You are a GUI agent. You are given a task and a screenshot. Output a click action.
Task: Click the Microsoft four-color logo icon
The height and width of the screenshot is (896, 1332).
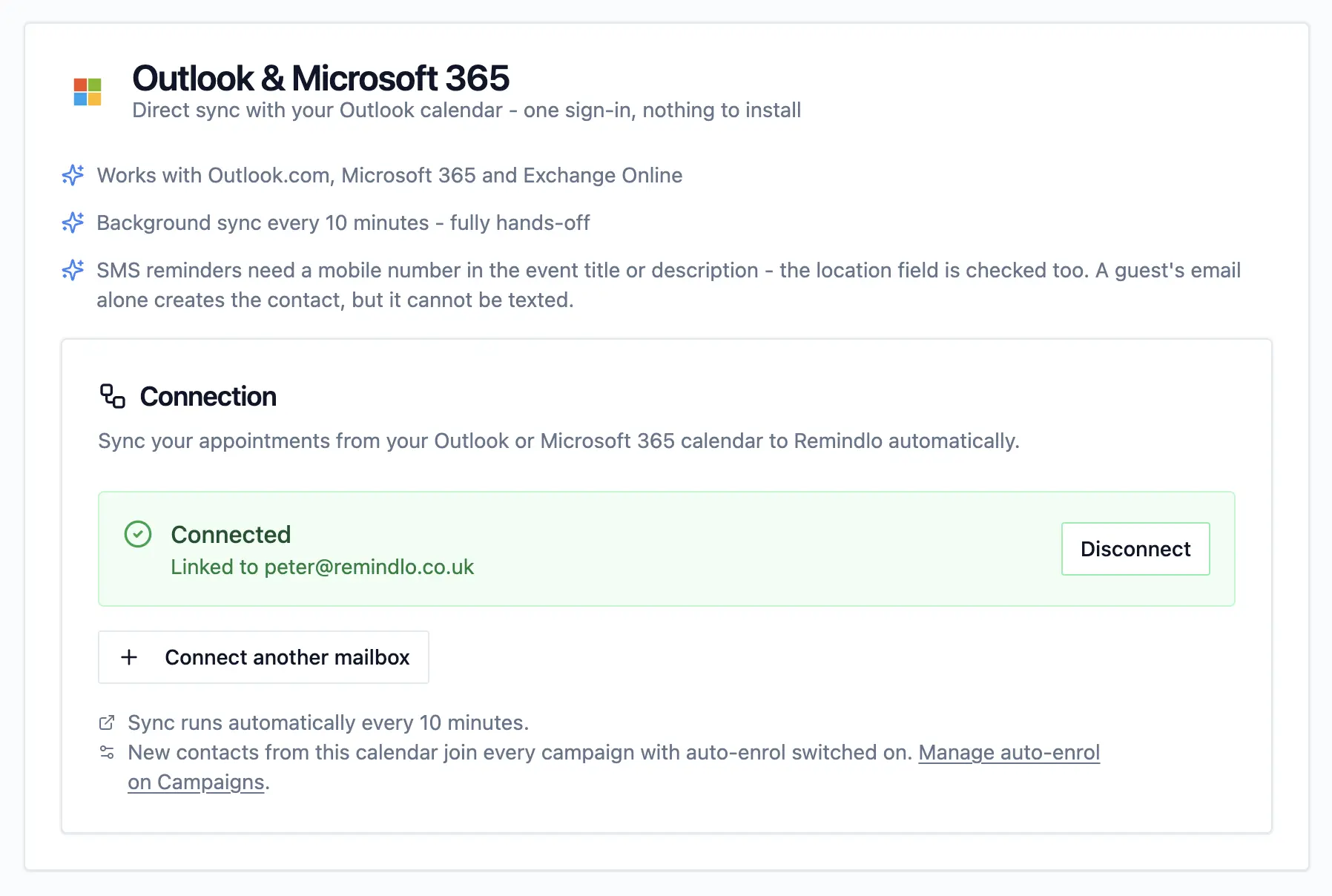click(88, 92)
